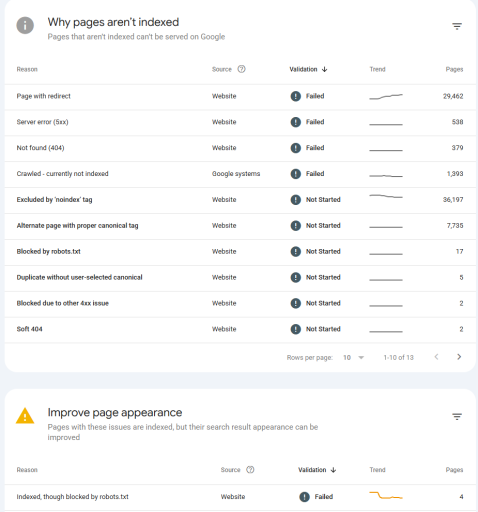Click Google systems source cell
The height and width of the screenshot is (512, 478).
click(236, 174)
